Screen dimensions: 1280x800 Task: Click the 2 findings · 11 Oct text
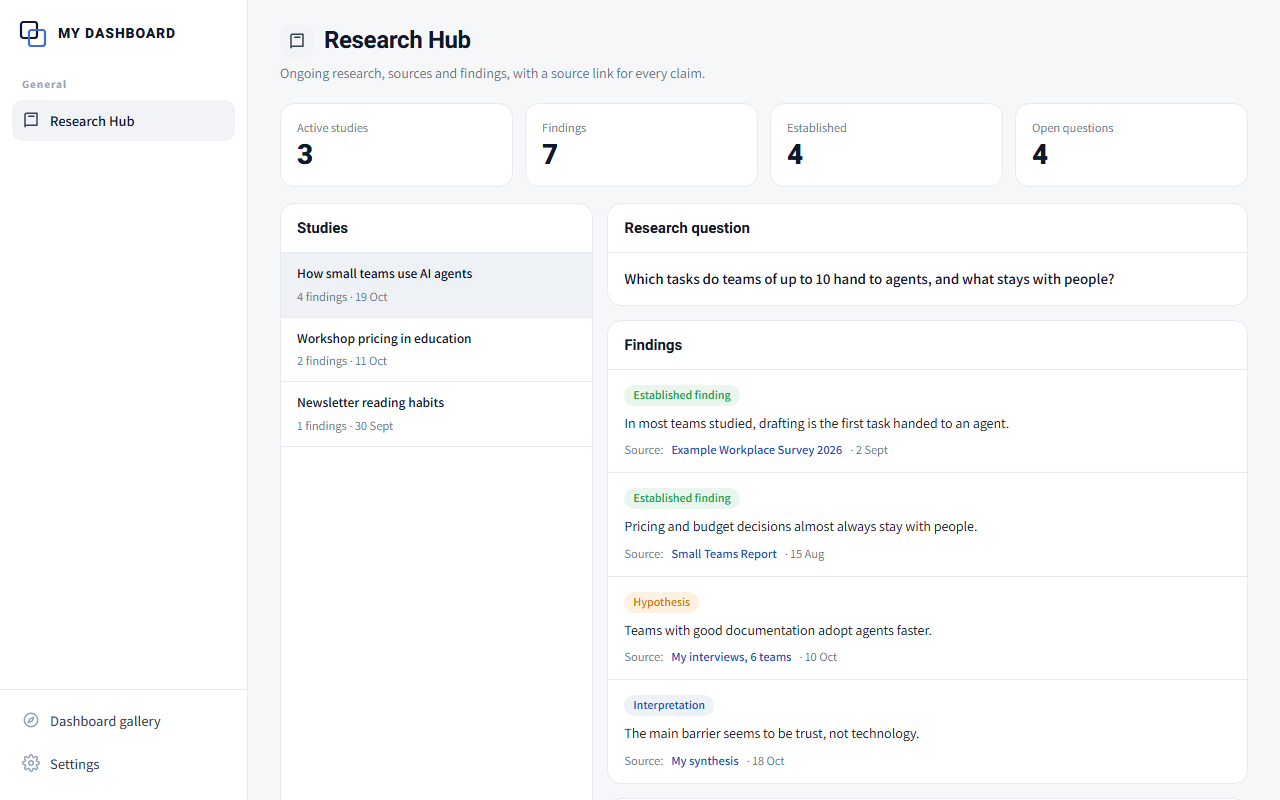[342, 361]
